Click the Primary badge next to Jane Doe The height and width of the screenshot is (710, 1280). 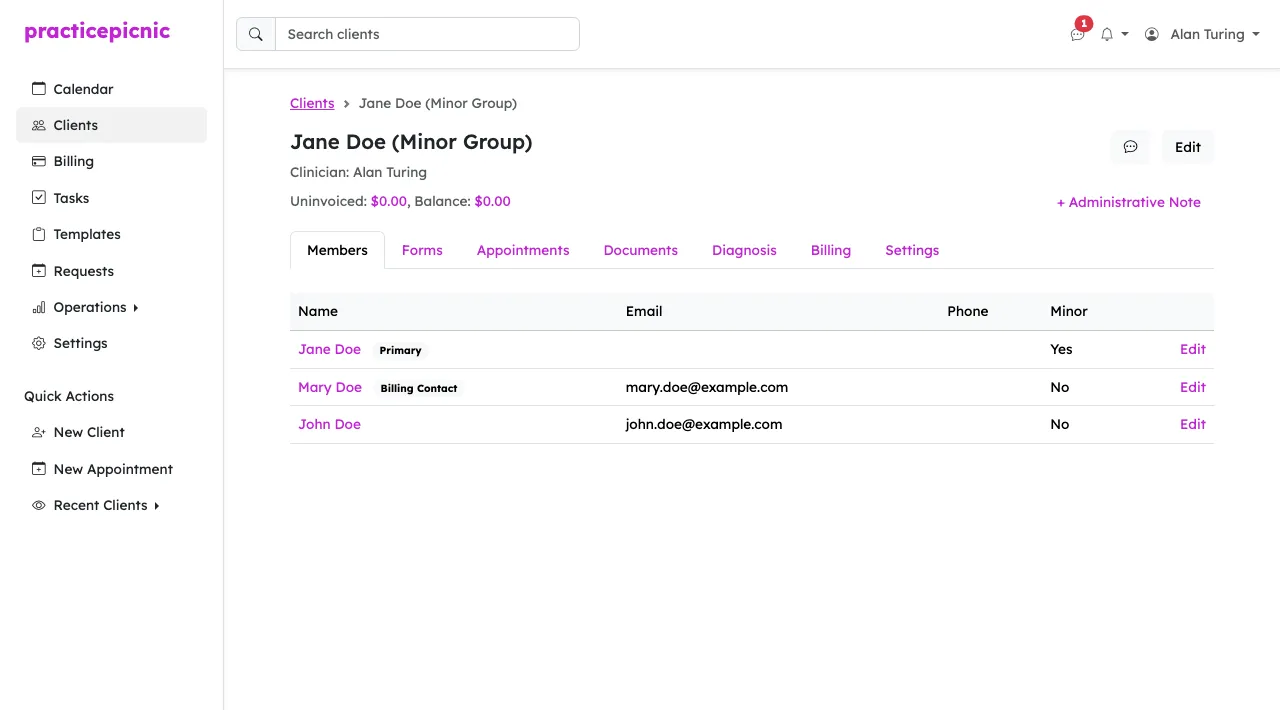[400, 350]
